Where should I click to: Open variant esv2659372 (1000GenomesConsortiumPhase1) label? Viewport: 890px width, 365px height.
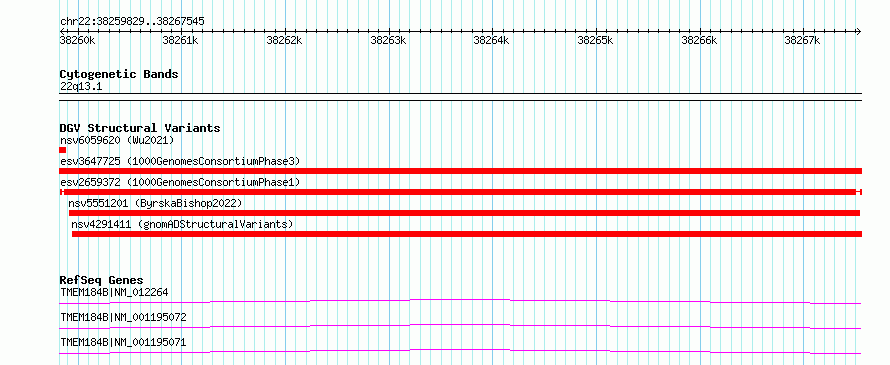(x=180, y=182)
